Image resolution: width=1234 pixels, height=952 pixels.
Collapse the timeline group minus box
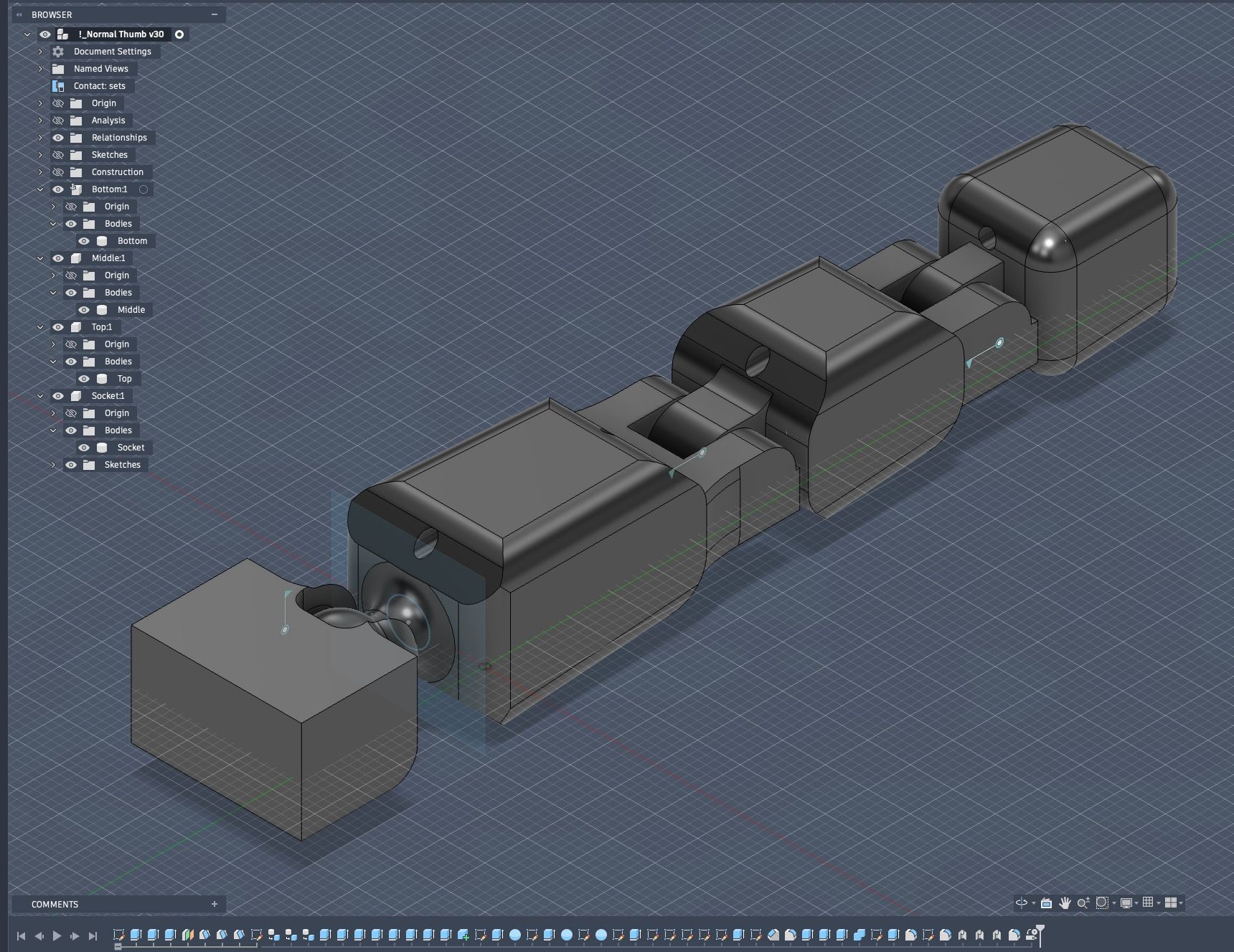coord(118,946)
